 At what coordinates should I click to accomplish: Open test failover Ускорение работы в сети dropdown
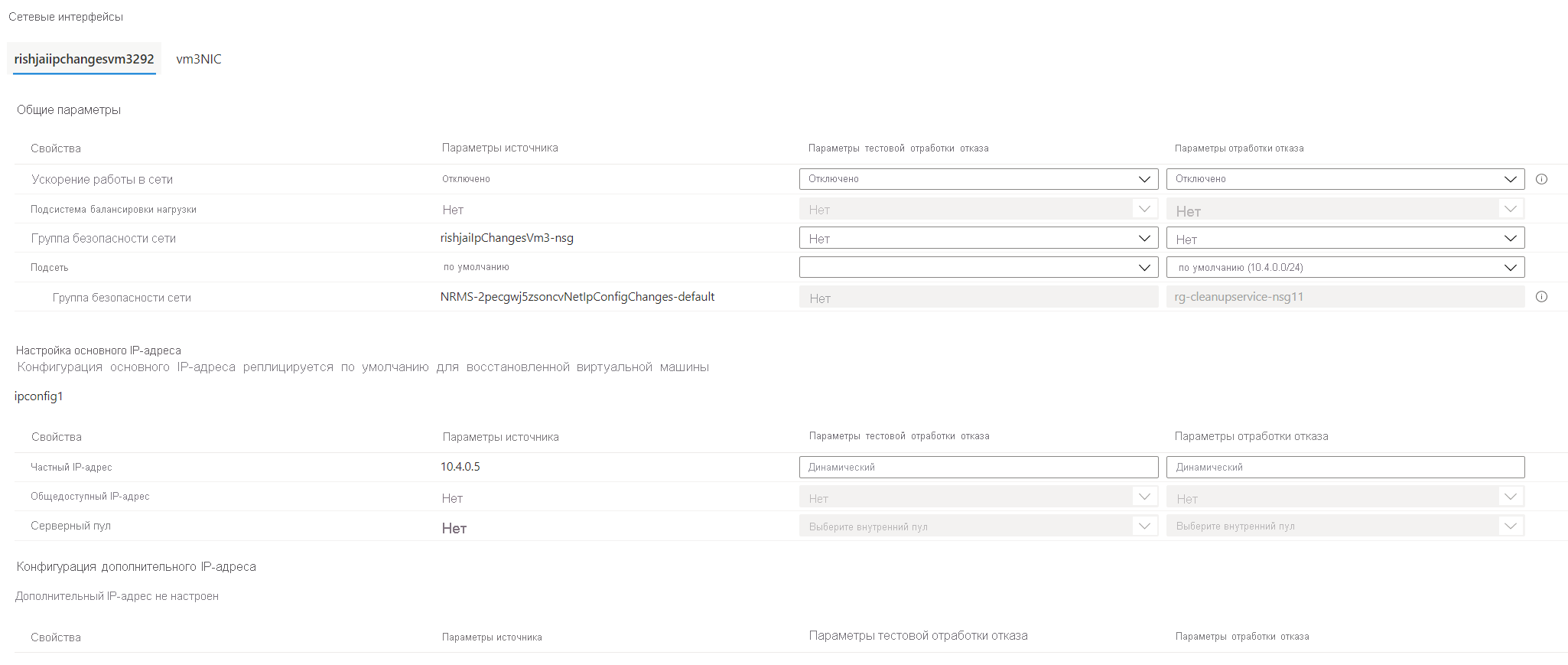pos(978,179)
